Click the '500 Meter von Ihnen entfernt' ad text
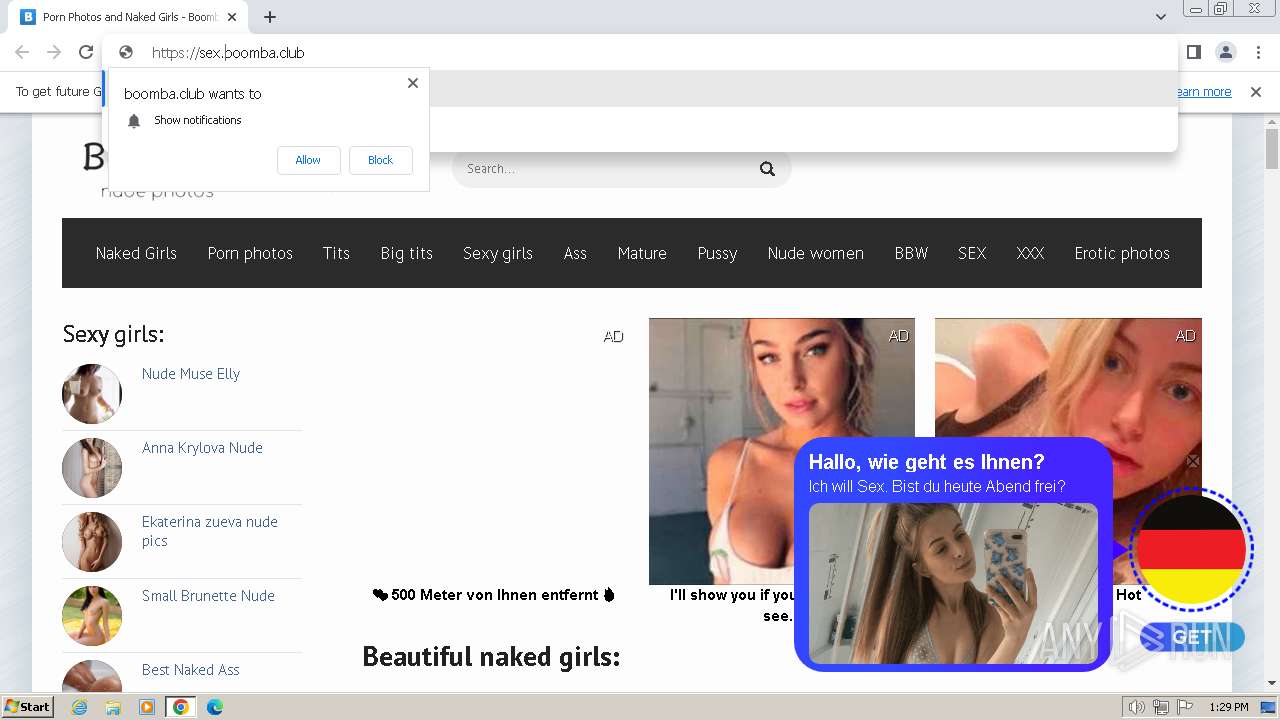 [494, 595]
